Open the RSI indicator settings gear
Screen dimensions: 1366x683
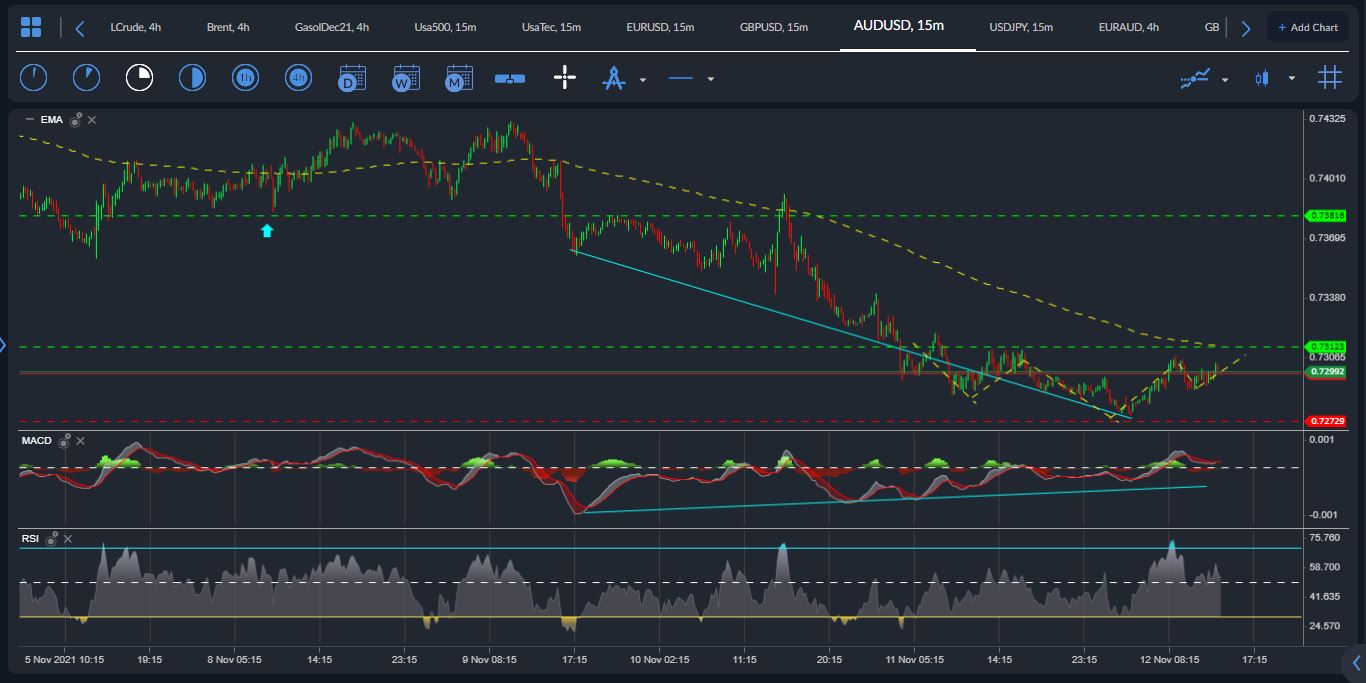pyautogui.click(x=52, y=538)
